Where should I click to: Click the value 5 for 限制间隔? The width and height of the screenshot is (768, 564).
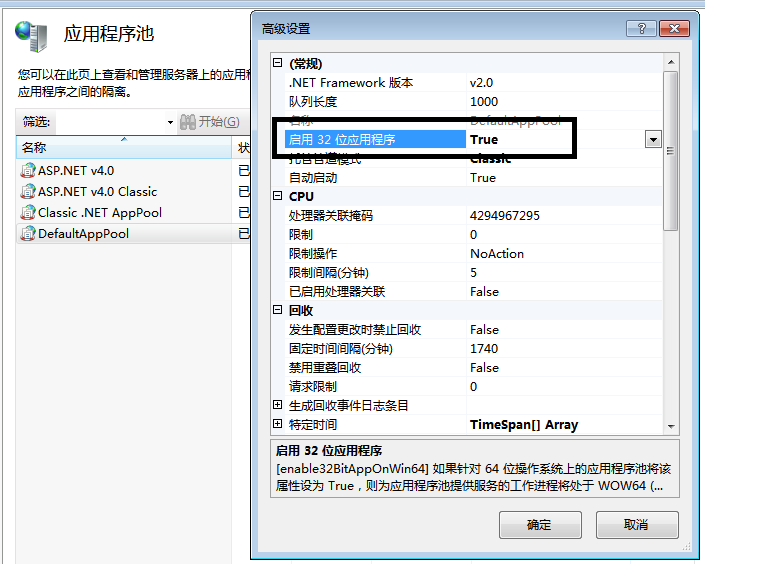(473, 273)
